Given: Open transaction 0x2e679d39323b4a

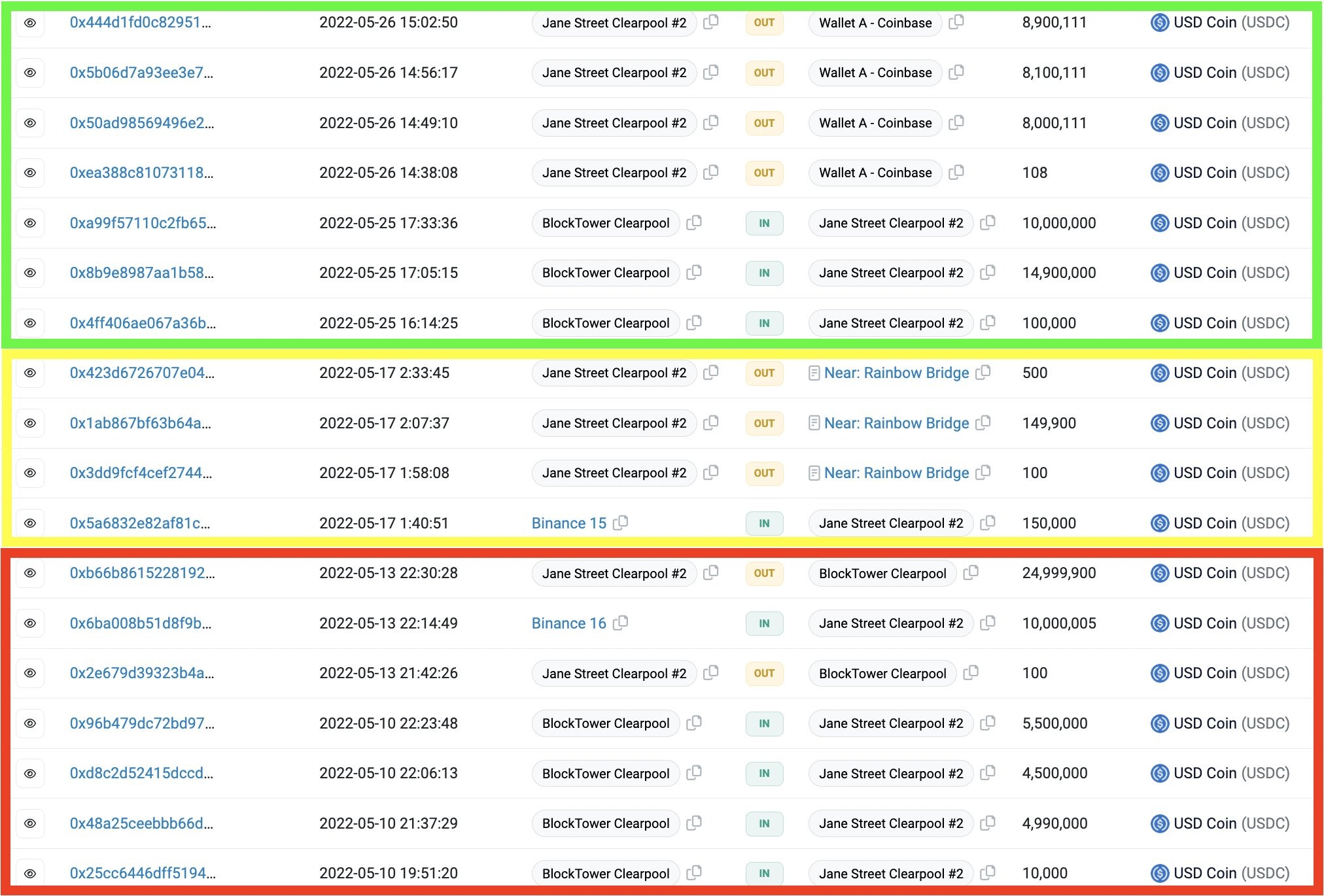Looking at the screenshot, I should pyautogui.click(x=142, y=673).
